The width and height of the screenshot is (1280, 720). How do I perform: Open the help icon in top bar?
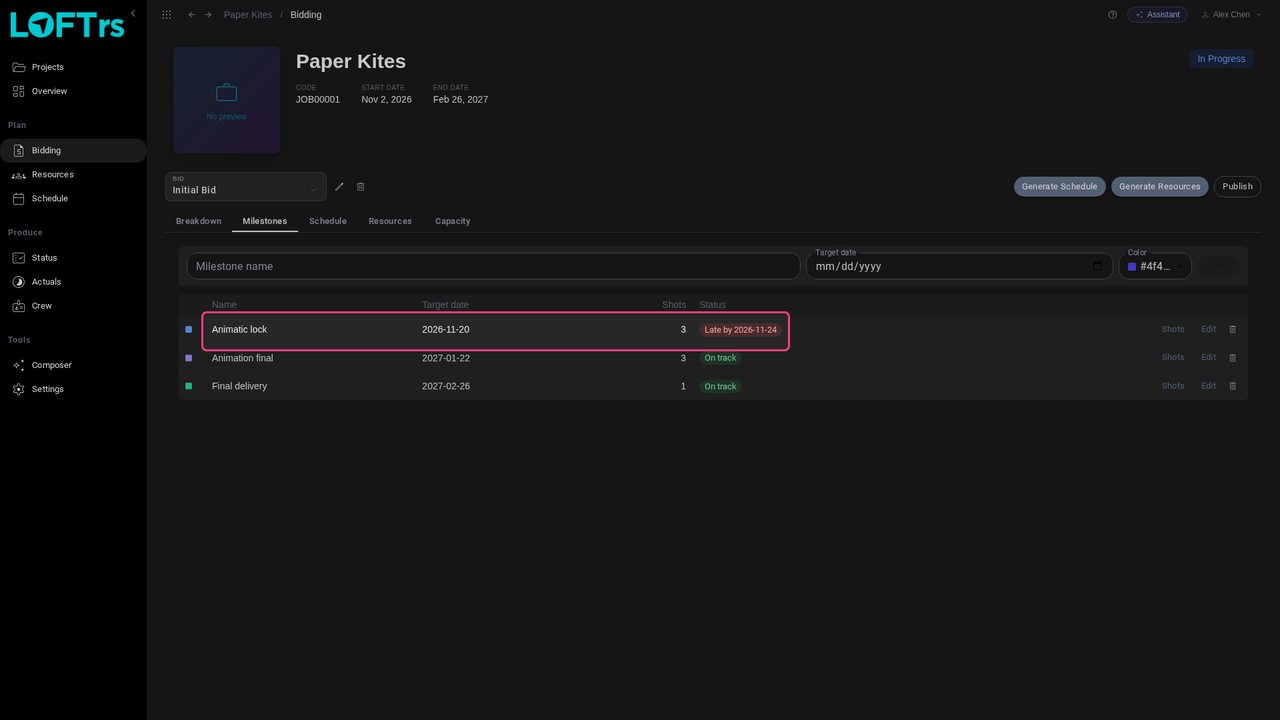coord(1112,15)
